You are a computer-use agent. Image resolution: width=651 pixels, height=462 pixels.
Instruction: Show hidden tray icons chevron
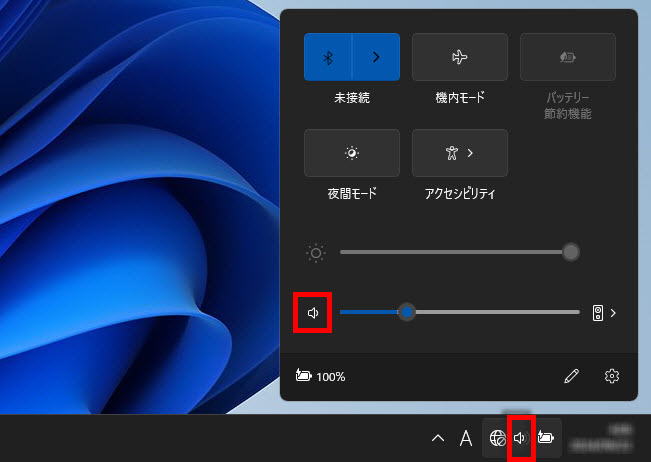[436, 438]
